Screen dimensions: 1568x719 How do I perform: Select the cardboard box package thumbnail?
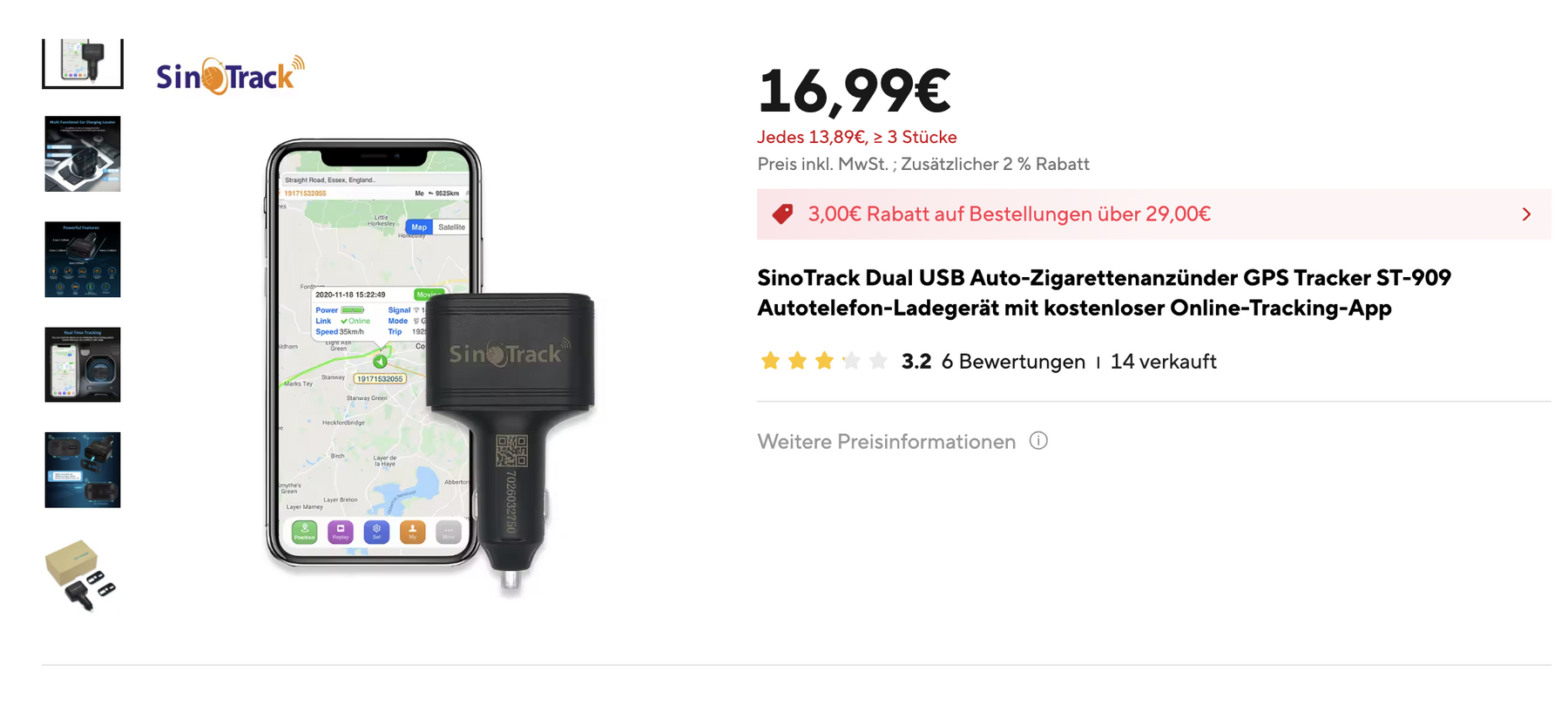tap(81, 575)
